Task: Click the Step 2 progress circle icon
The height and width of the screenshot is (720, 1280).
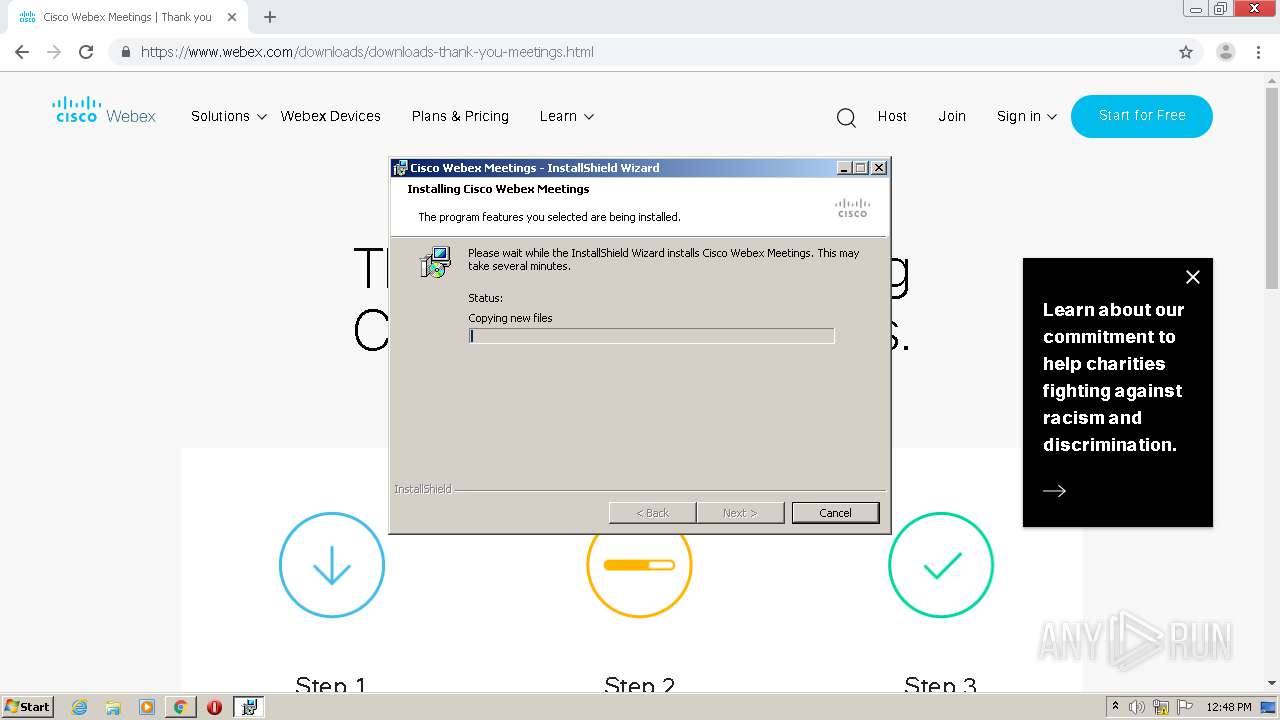Action: pyautogui.click(x=639, y=565)
